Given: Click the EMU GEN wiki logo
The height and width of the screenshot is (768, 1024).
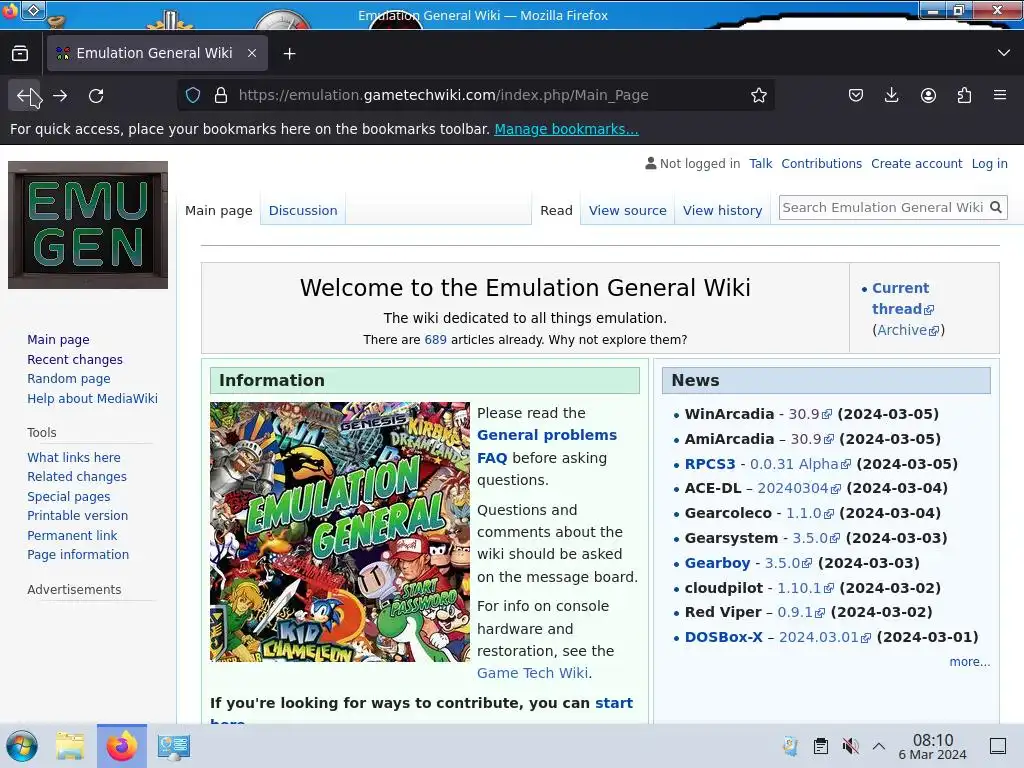Looking at the screenshot, I should click(x=88, y=225).
